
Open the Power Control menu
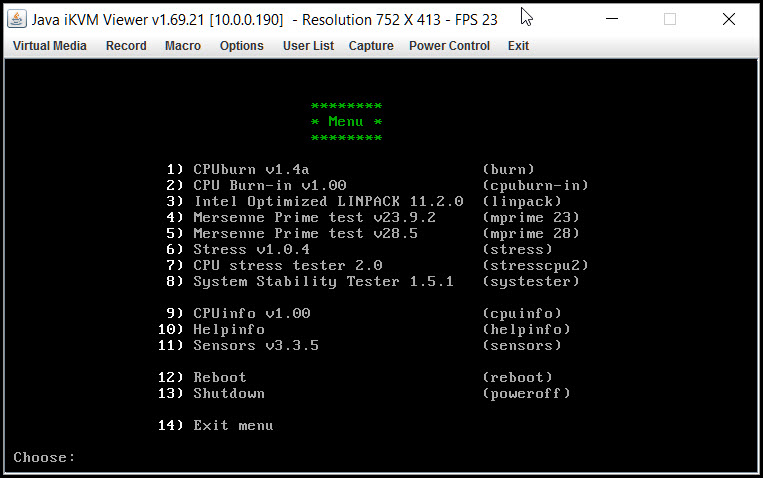[x=449, y=46]
